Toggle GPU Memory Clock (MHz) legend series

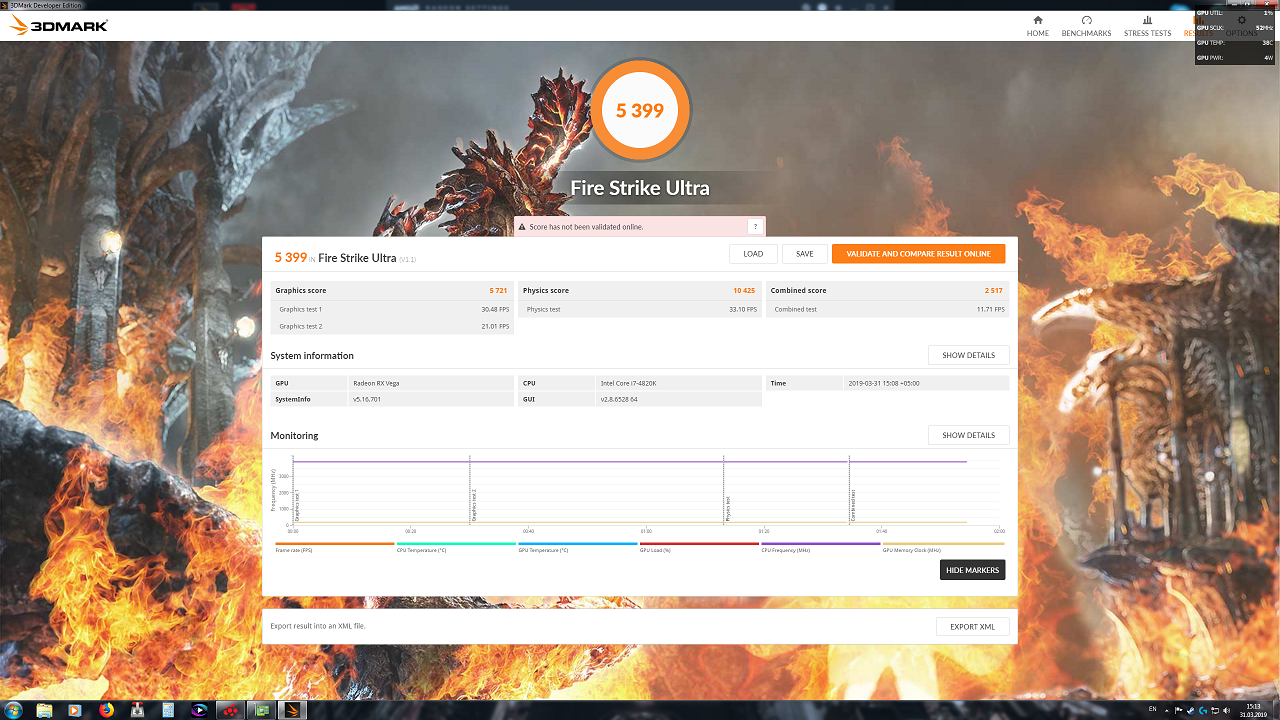pos(943,547)
